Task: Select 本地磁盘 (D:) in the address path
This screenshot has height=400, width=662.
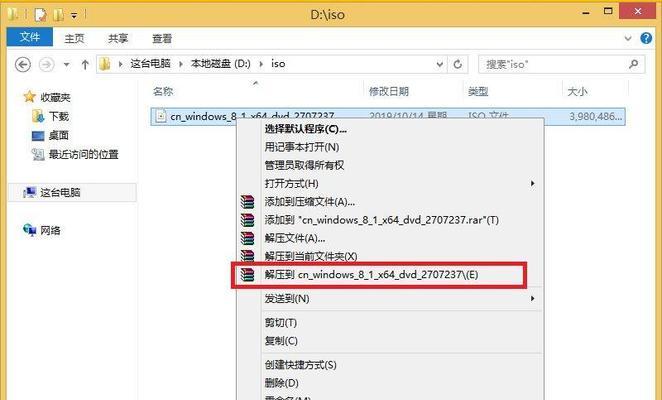Action: [220, 64]
